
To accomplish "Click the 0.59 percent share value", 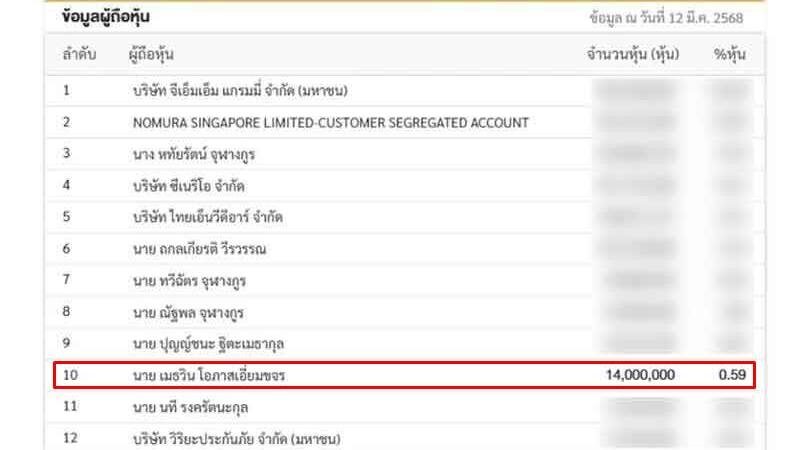I will pyautogui.click(x=733, y=375).
